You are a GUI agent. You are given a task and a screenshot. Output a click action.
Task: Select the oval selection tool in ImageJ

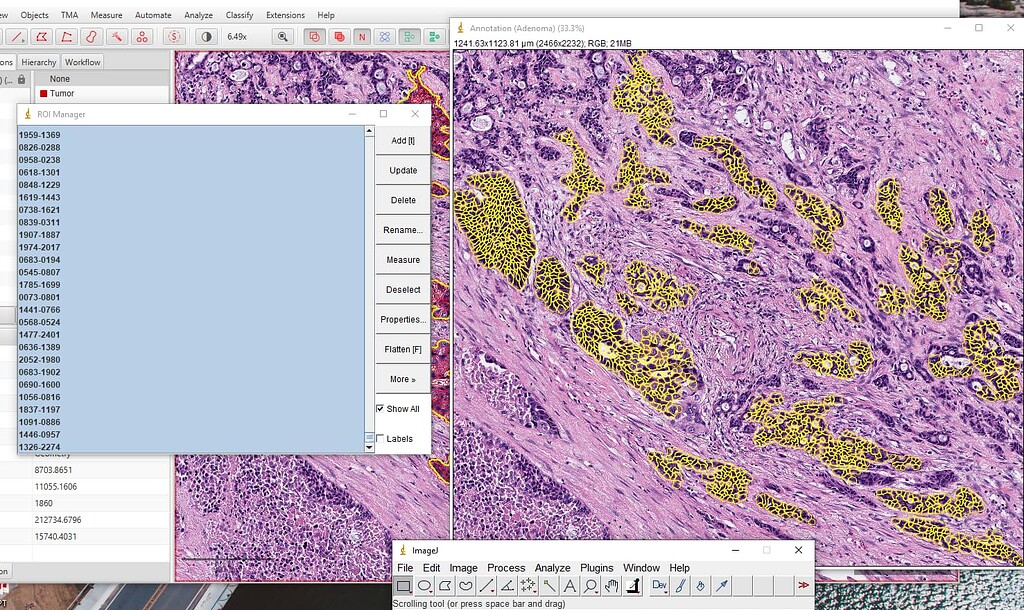(424, 585)
